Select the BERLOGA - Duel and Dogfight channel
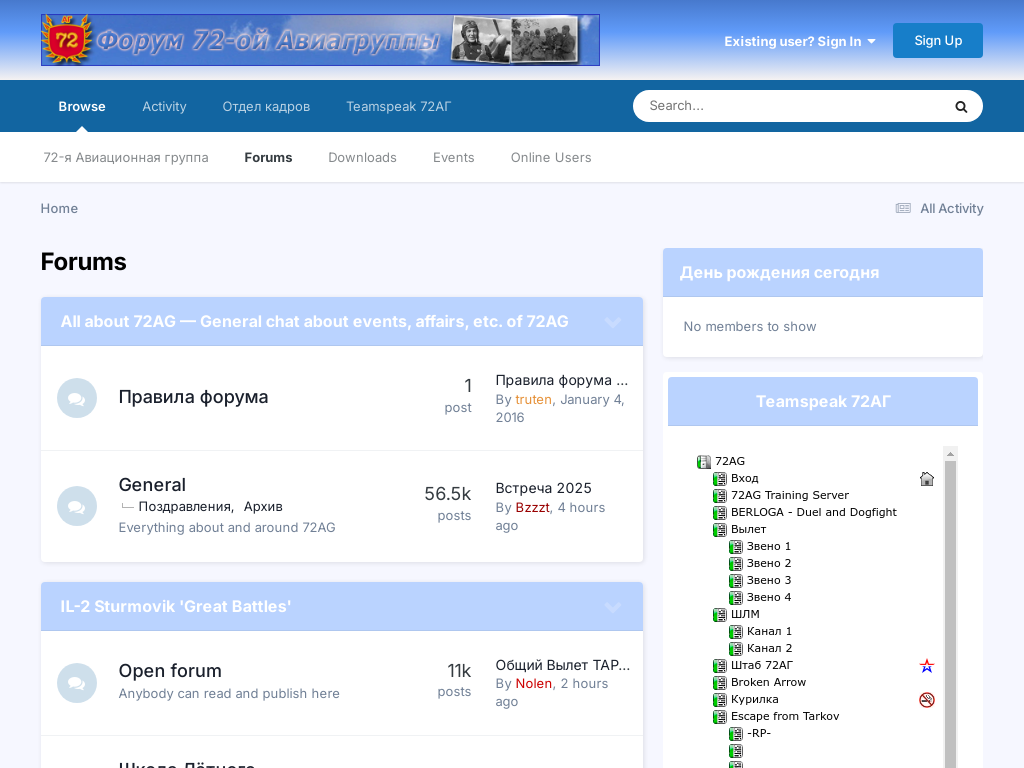The image size is (1024, 768). pos(813,512)
